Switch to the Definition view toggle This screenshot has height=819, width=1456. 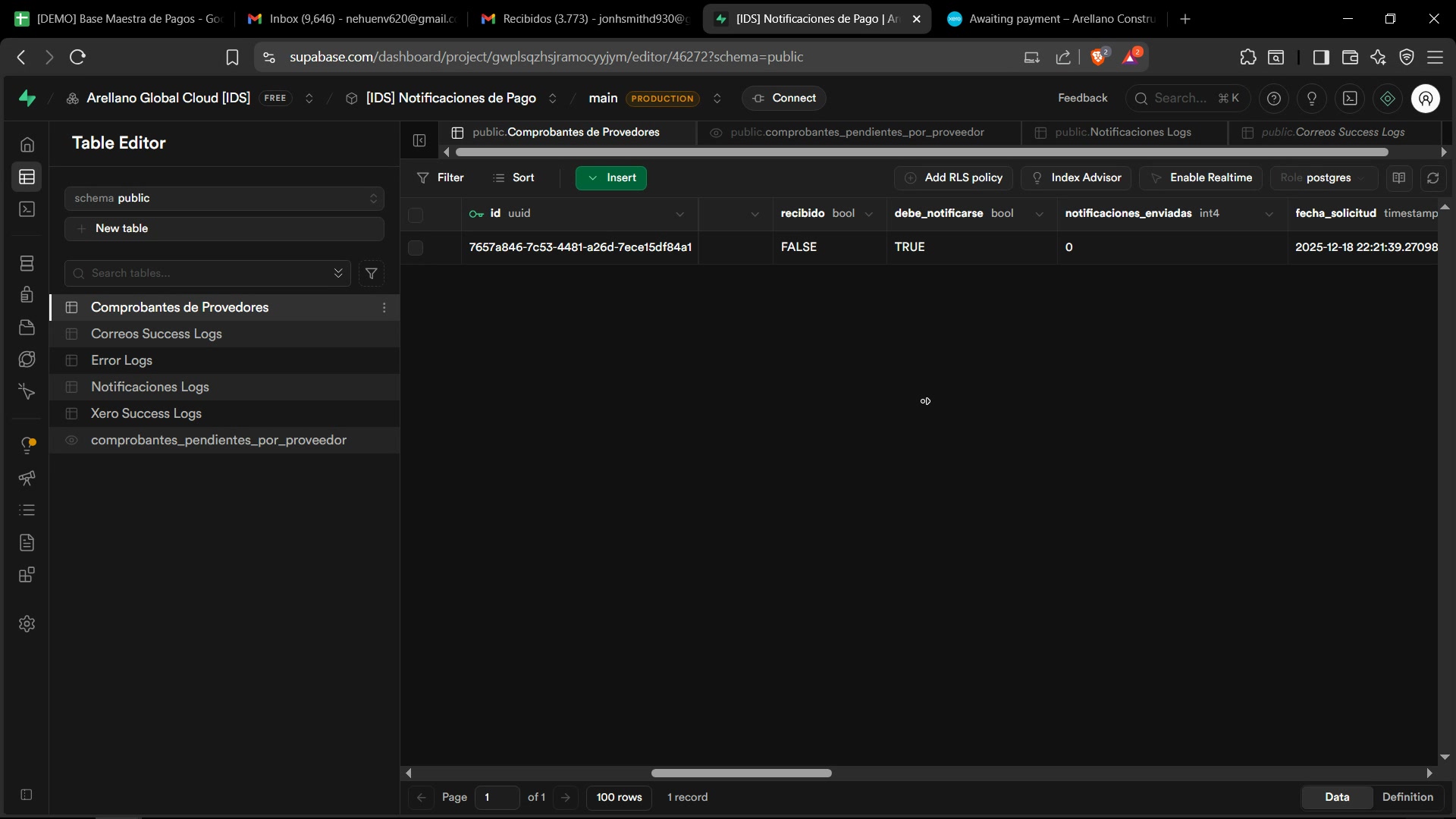pyautogui.click(x=1407, y=797)
